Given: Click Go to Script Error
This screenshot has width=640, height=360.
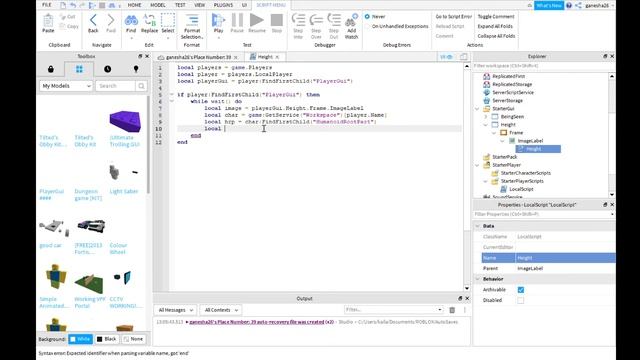Looking at the screenshot, I should 453,16.
